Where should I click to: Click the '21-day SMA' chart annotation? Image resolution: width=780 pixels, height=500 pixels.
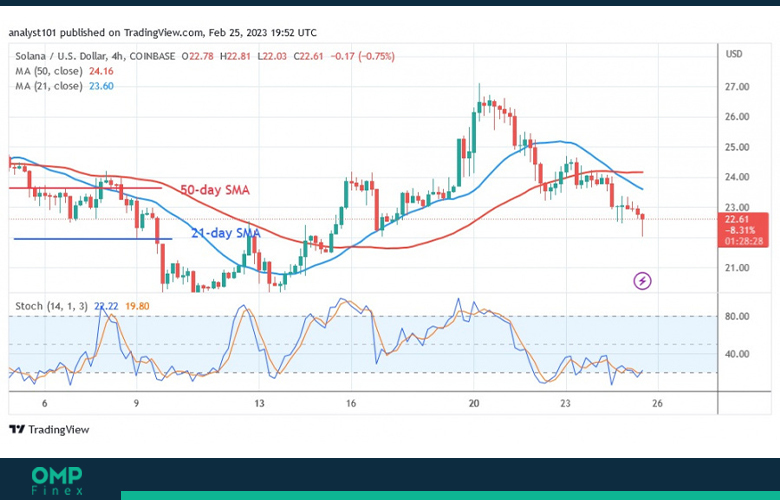tap(226, 233)
